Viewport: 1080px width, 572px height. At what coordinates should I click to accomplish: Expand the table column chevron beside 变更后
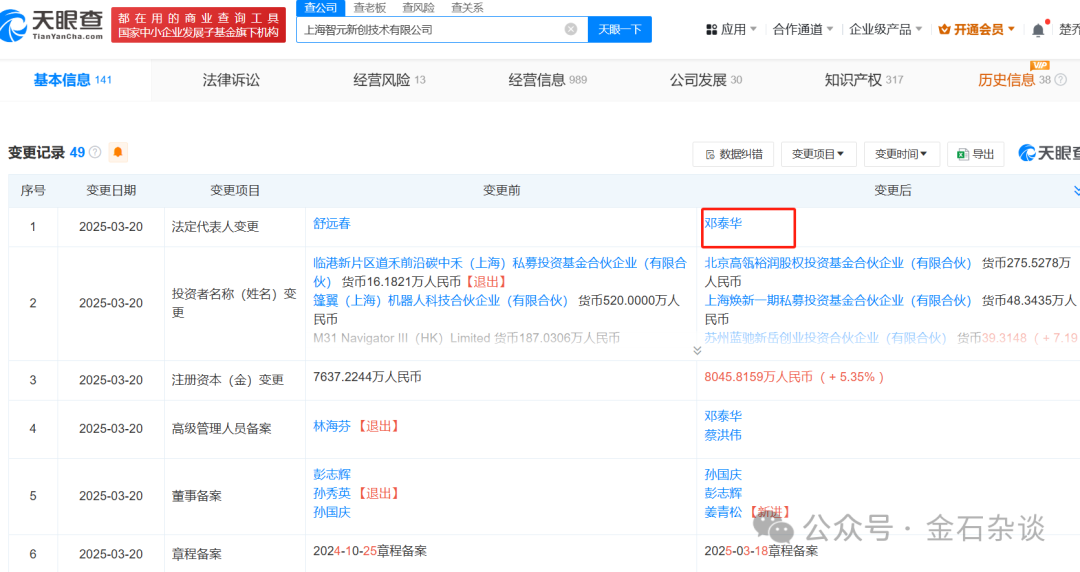tap(1076, 190)
